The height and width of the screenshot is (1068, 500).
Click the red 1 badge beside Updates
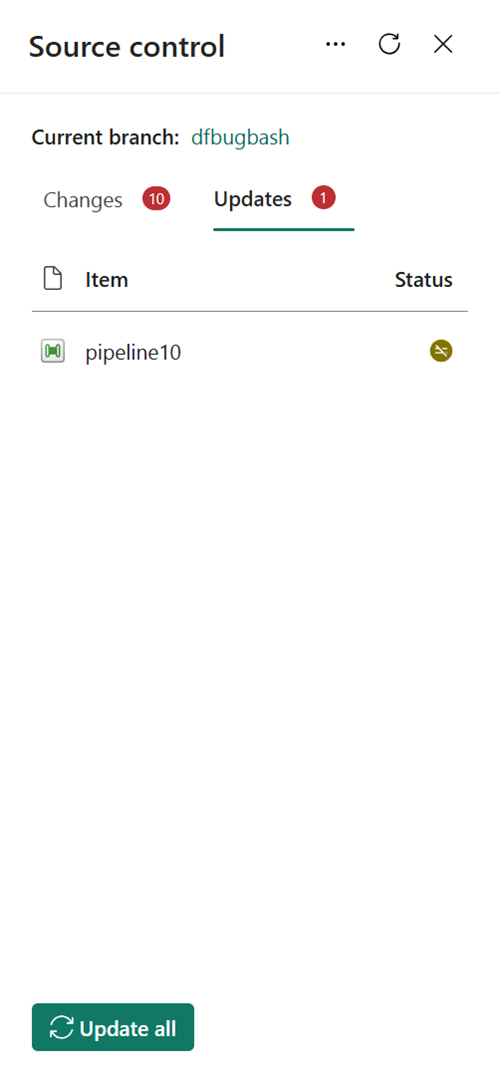[324, 198]
